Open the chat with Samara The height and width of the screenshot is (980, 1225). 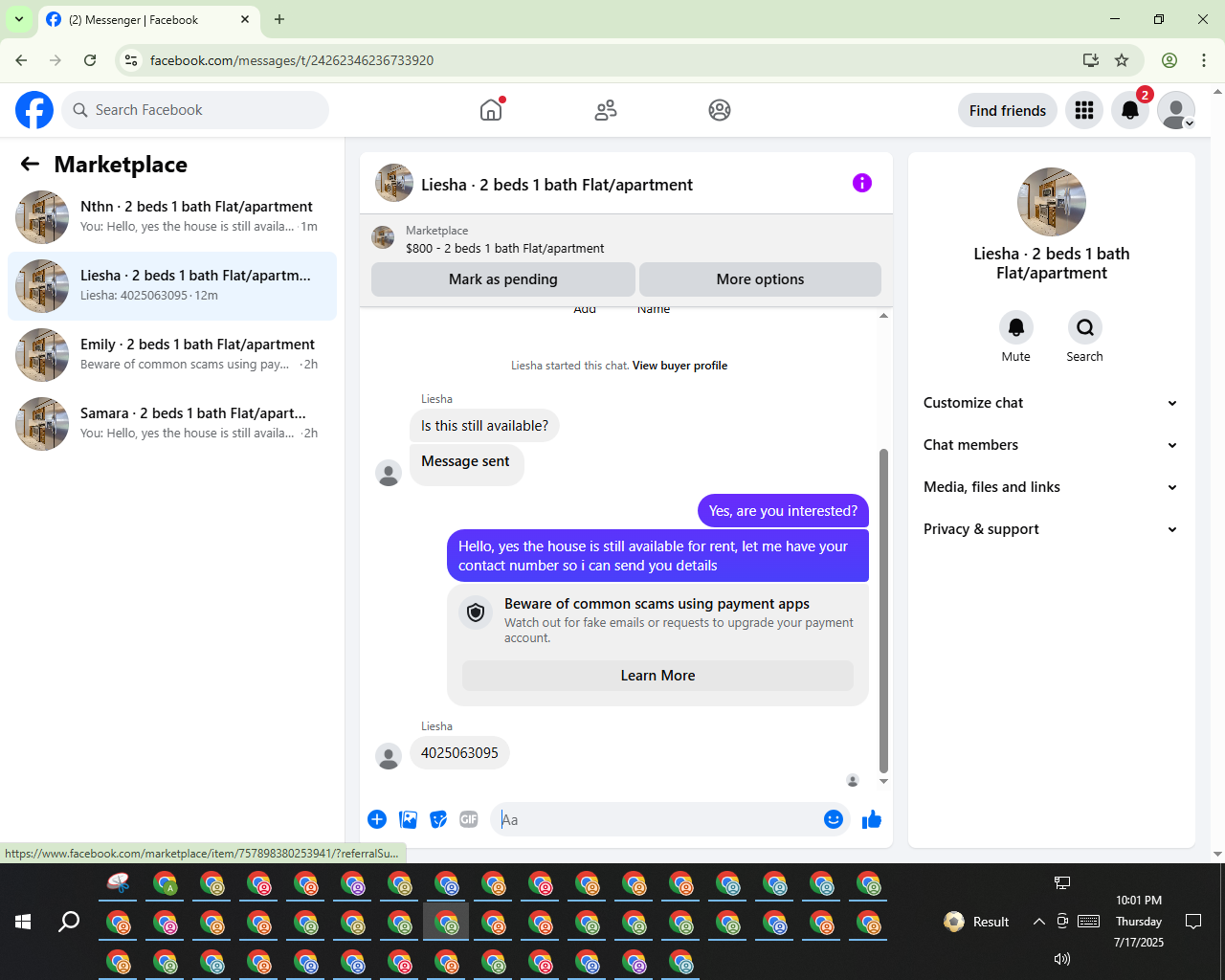172,424
